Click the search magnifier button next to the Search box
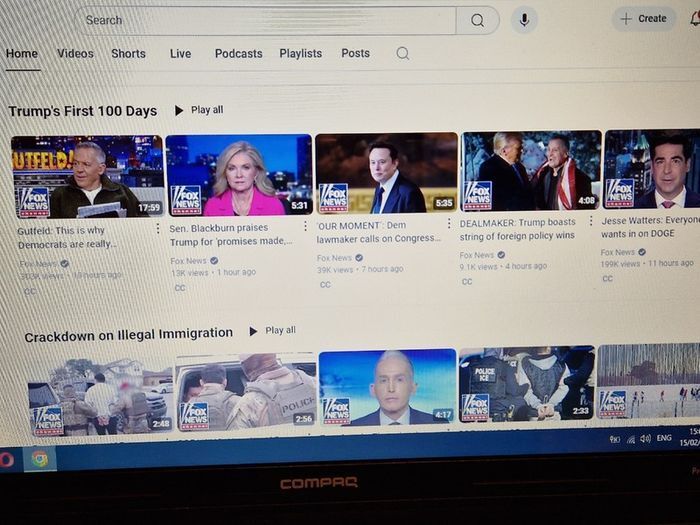This screenshot has width=700, height=525. [477, 20]
